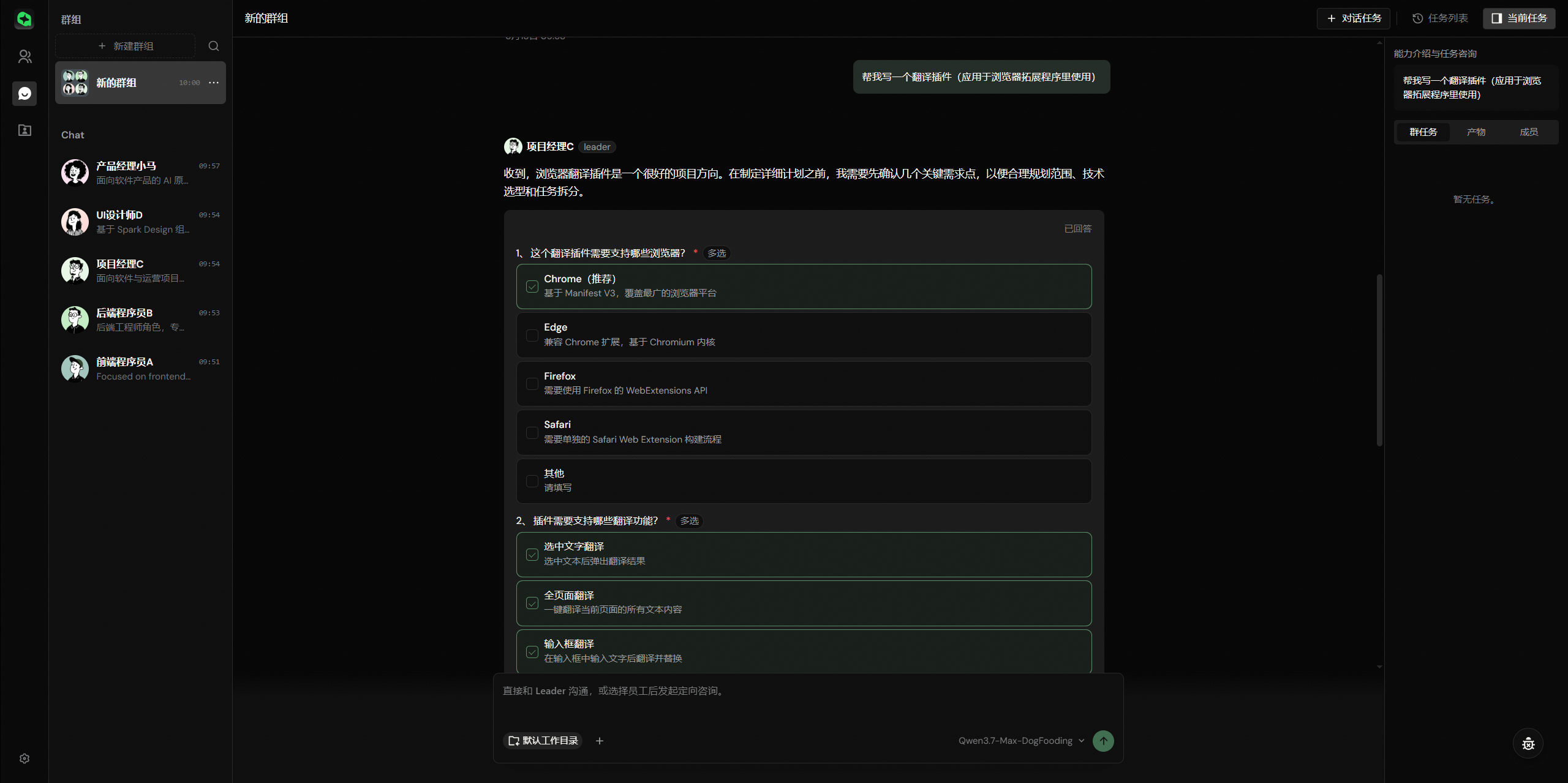
Task: Open 产品经理小马 avatar in chat list
Action: 75,173
